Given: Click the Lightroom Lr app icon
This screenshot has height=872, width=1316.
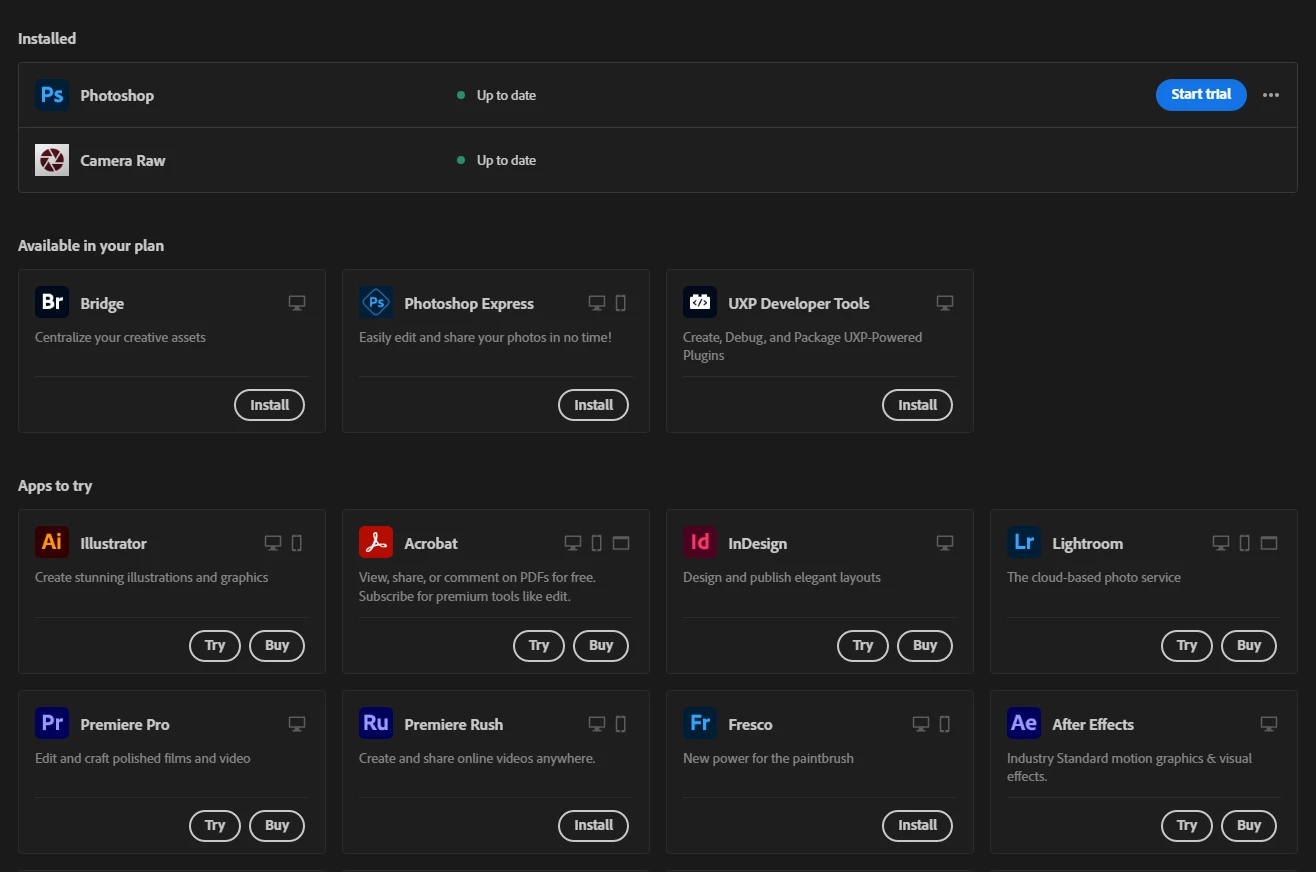Looking at the screenshot, I should (x=1024, y=542).
